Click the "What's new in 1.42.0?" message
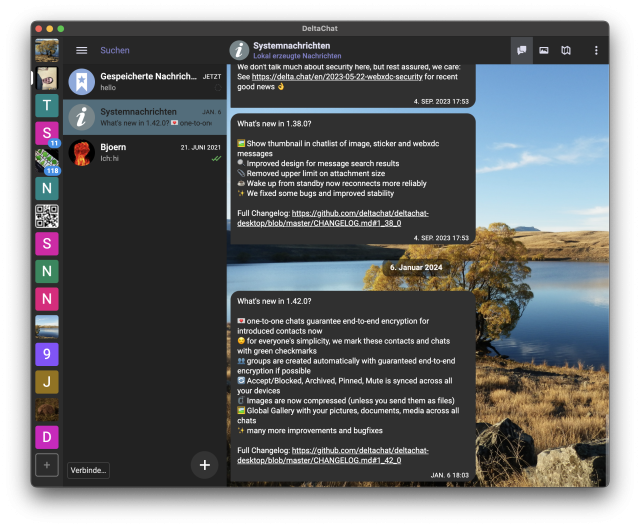Screen dimensions: 640x528 [353, 386]
